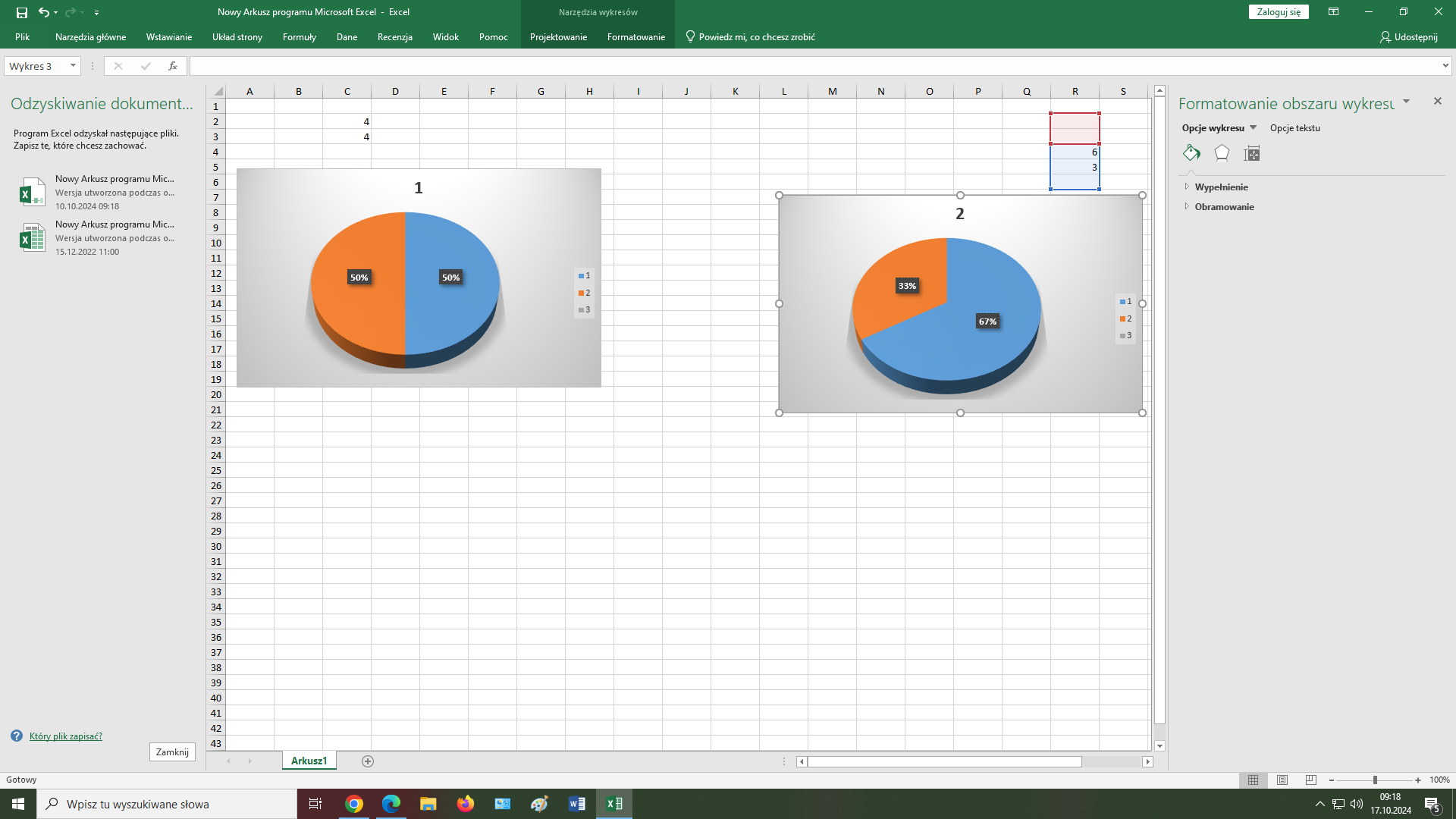Click the Fill & Line paint bucket icon

pyautogui.click(x=1191, y=153)
